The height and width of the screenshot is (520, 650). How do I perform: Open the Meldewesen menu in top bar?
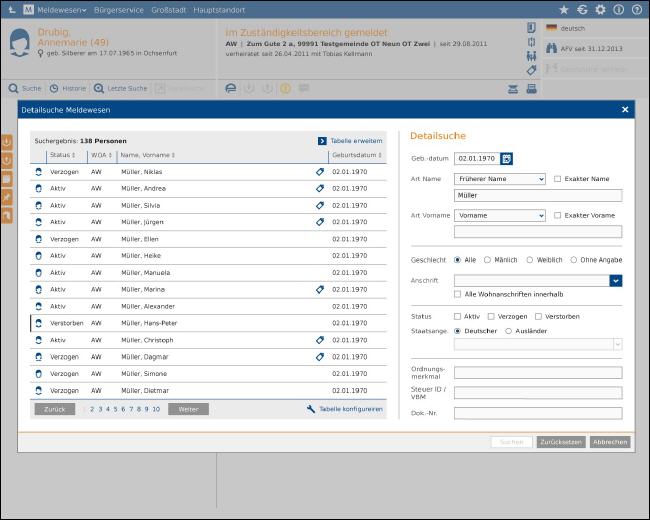pos(60,9)
